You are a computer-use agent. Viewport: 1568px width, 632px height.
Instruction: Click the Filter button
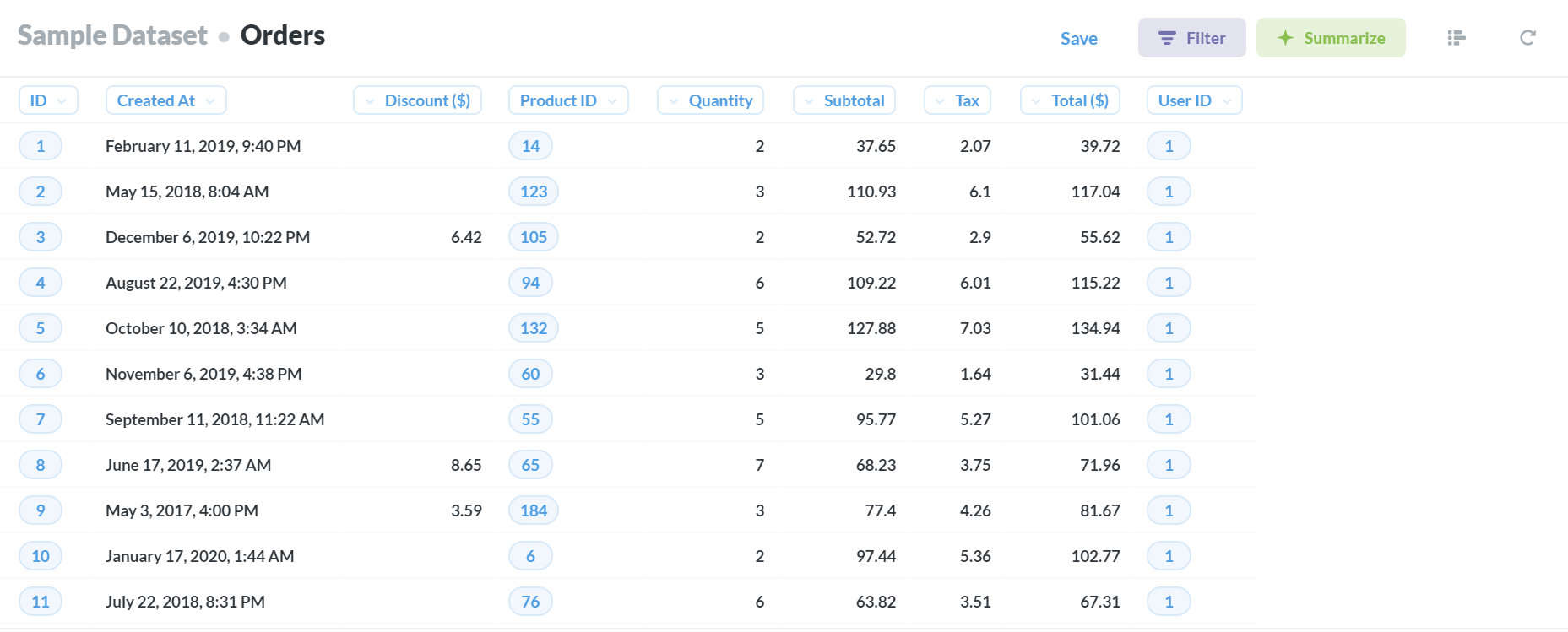point(1191,38)
